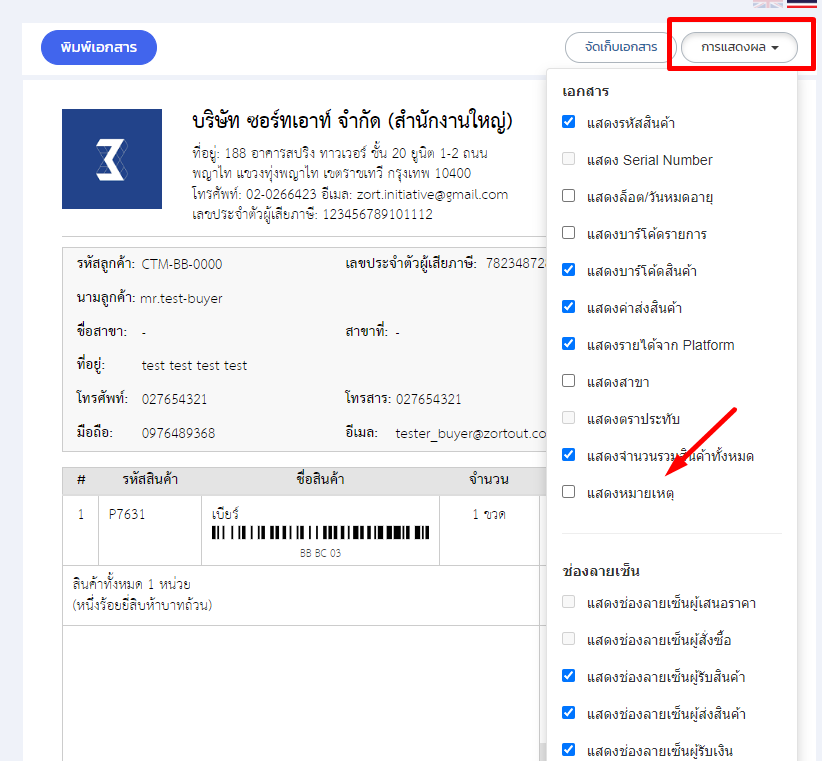Enable แสดงล็อต/วันหมดอายุ checkbox
822x761 pixels.
point(569,196)
